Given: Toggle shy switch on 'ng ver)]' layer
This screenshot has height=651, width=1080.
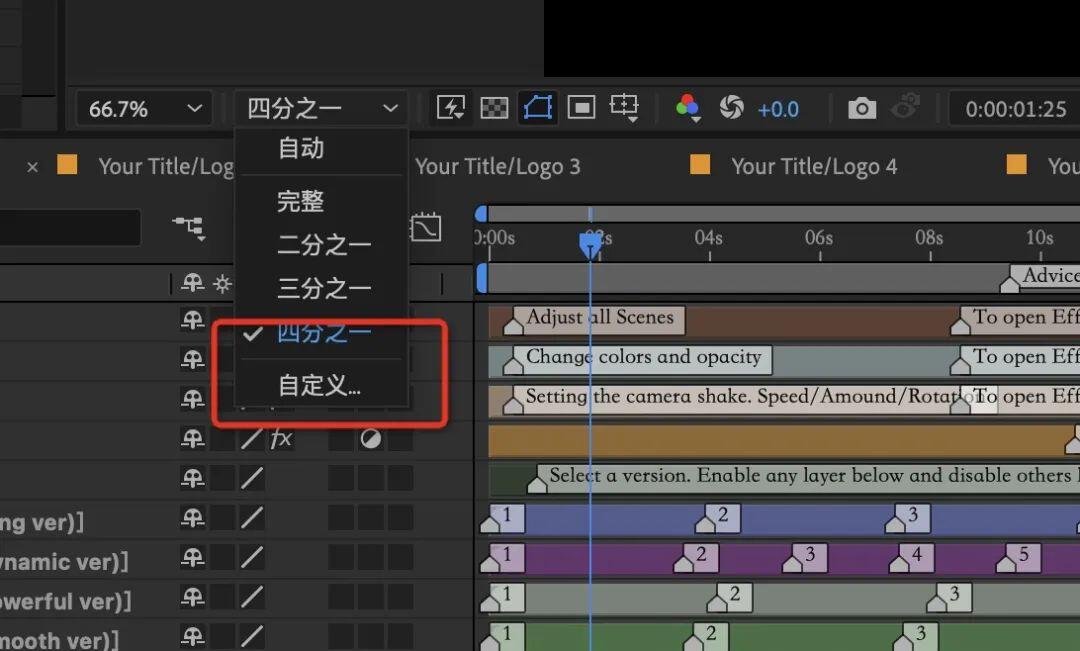Looking at the screenshot, I should coord(192,517).
